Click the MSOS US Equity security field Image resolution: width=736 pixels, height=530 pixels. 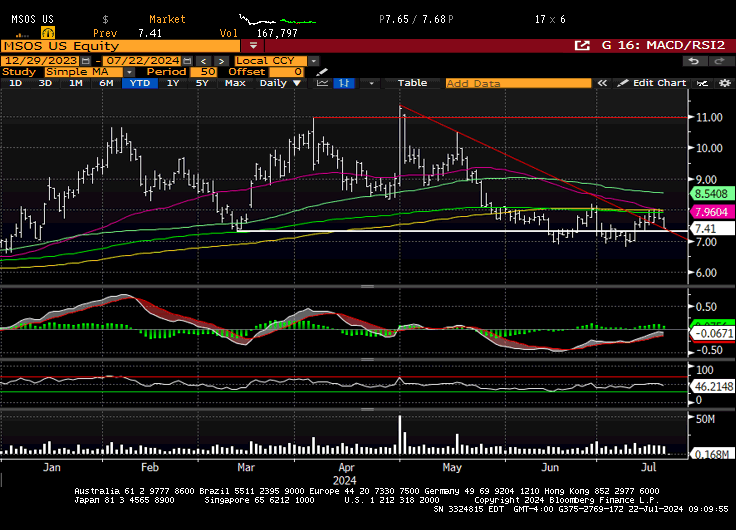point(120,46)
